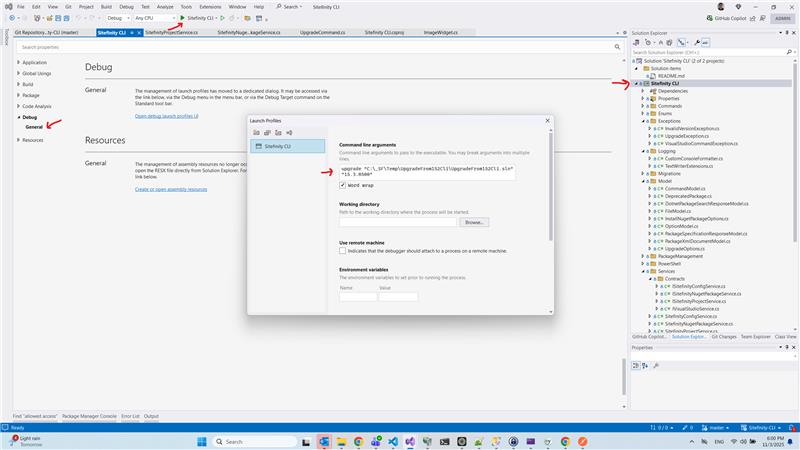Image resolution: width=800 pixels, height=450 pixels.
Task: Click Browse button for working directory
Action: [x=474, y=222]
